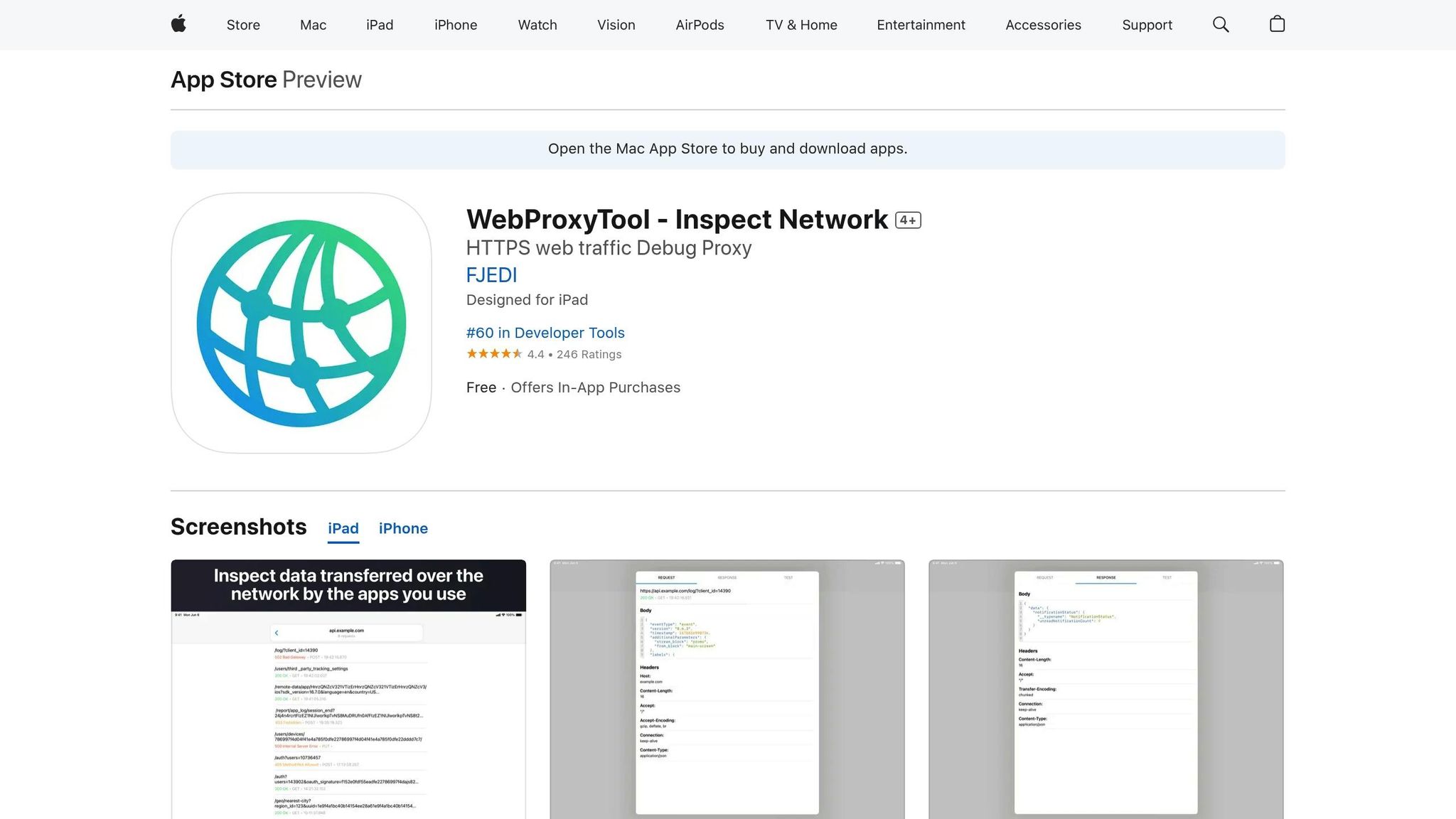This screenshot has width=1456, height=819.
Task: Open #60 in Developer Tools link
Action: click(x=545, y=333)
